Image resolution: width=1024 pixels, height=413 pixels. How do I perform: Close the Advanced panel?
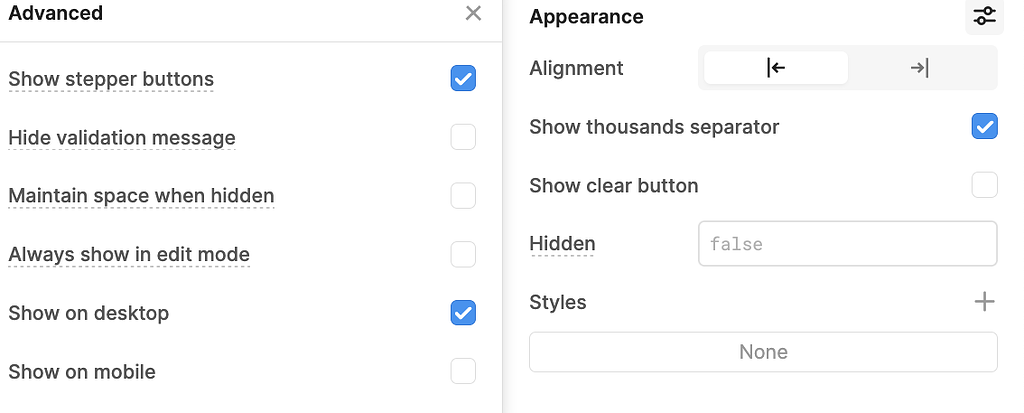click(473, 13)
